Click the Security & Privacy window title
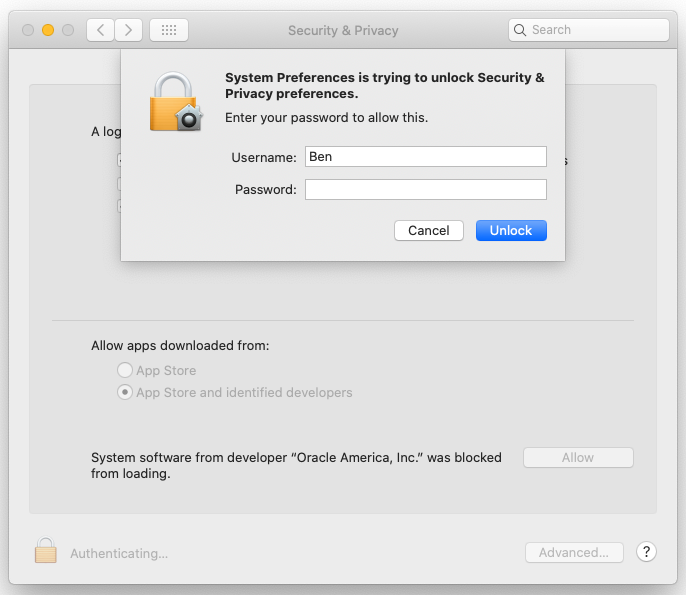Viewport: 686px width, 595px height. pyautogui.click(x=343, y=30)
